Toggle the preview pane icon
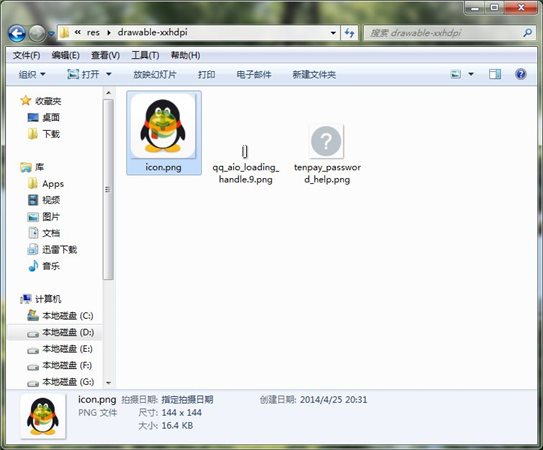The width and height of the screenshot is (543, 450). pos(495,74)
